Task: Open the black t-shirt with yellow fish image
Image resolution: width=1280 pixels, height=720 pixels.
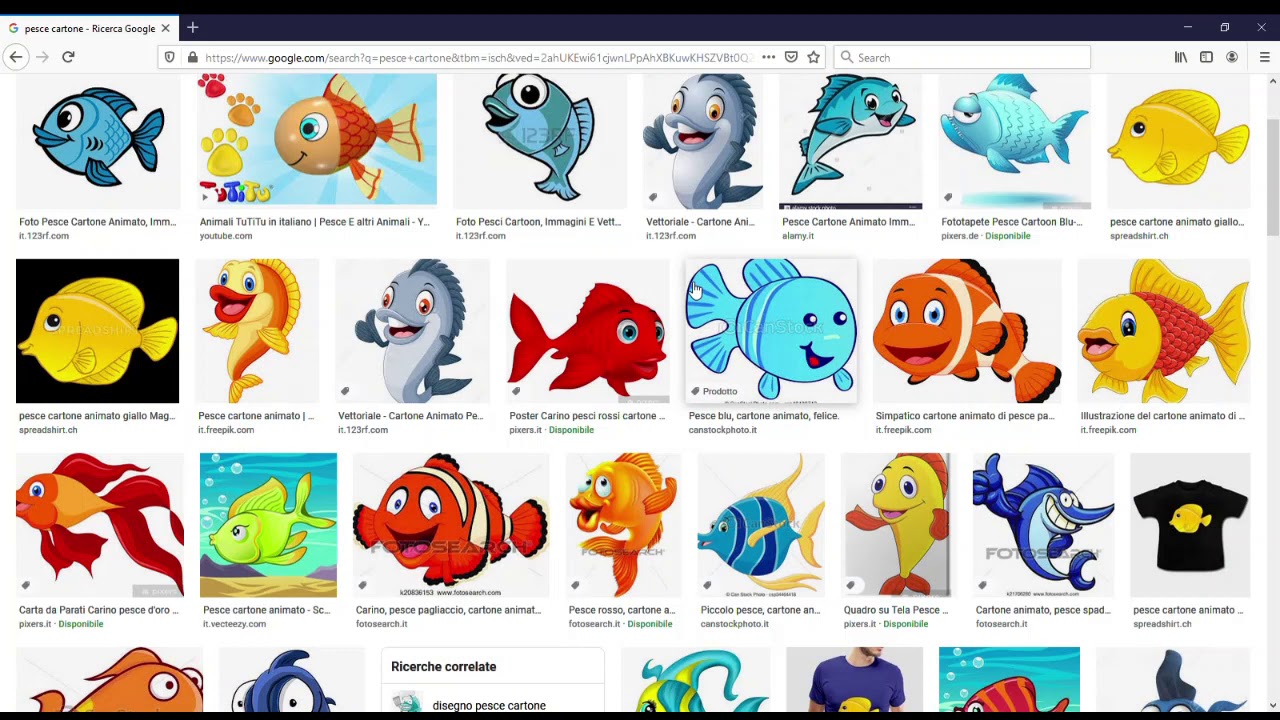Action: pos(1190,525)
